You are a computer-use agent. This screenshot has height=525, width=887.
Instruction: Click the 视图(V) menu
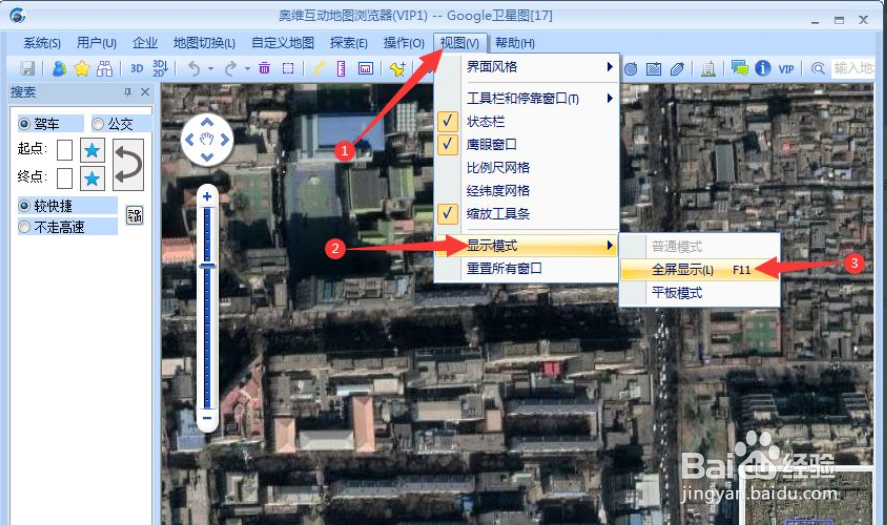[x=459, y=43]
